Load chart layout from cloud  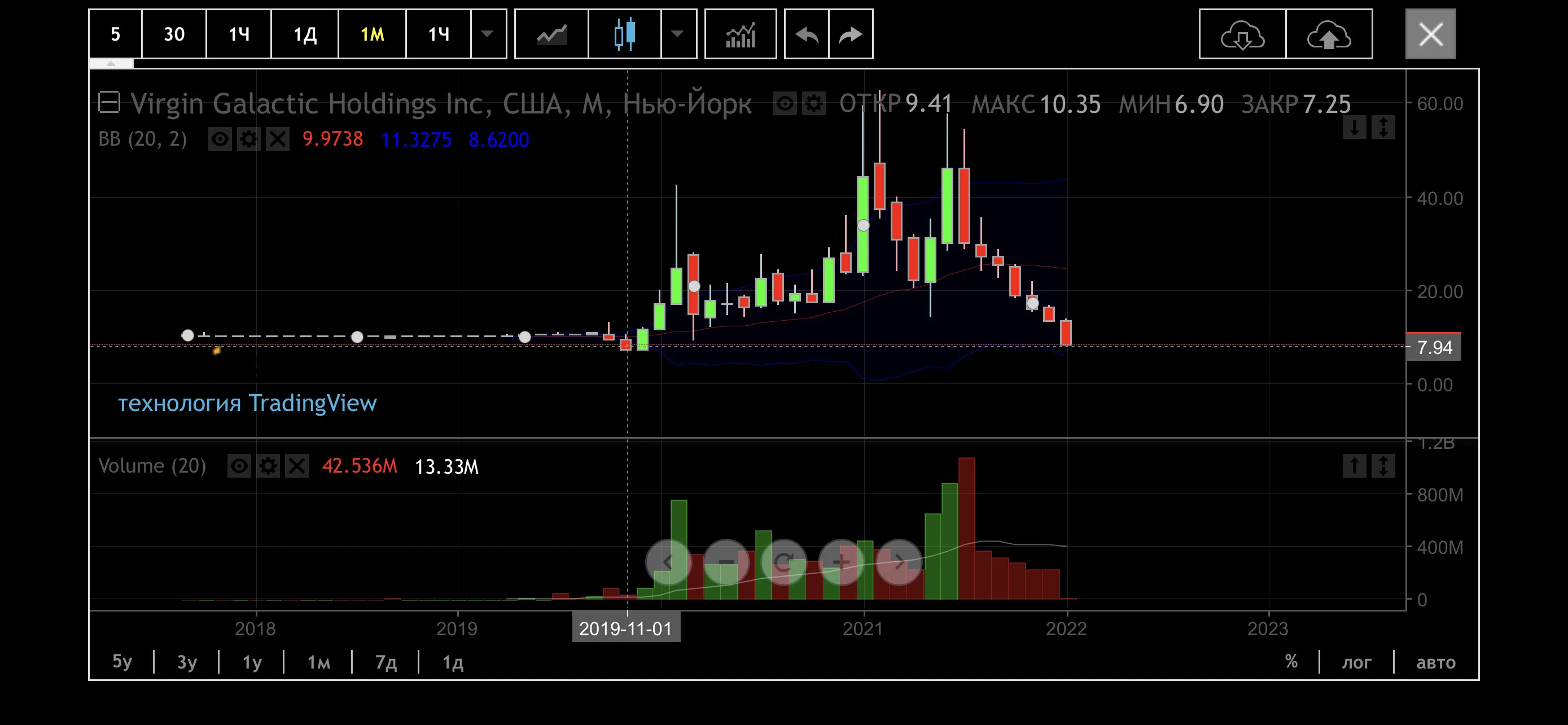(1242, 34)
